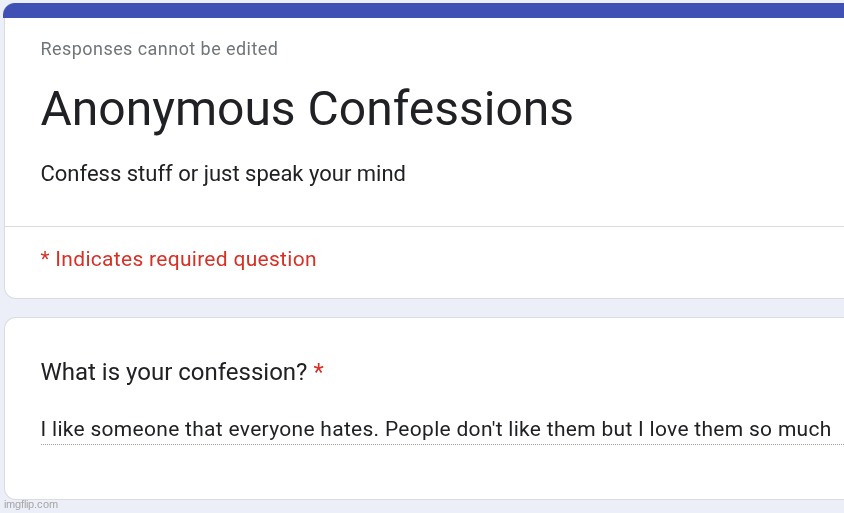Click the 'Responses cannot be edited' notice
844x513 pixels.
pyautogui.click(x=159, y=49)
